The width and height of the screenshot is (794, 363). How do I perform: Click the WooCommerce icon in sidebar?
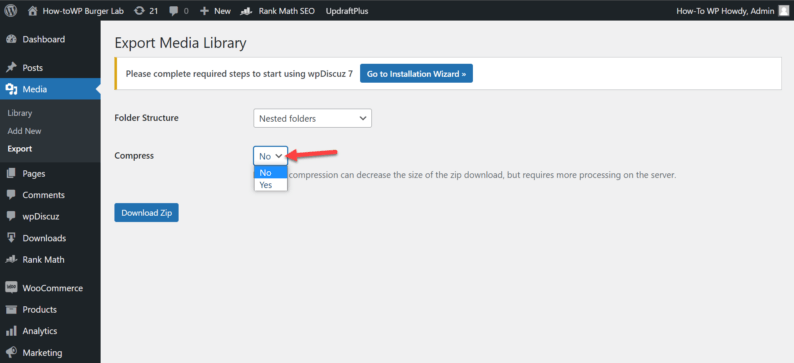pyautogui.click(x=11, y=288)
